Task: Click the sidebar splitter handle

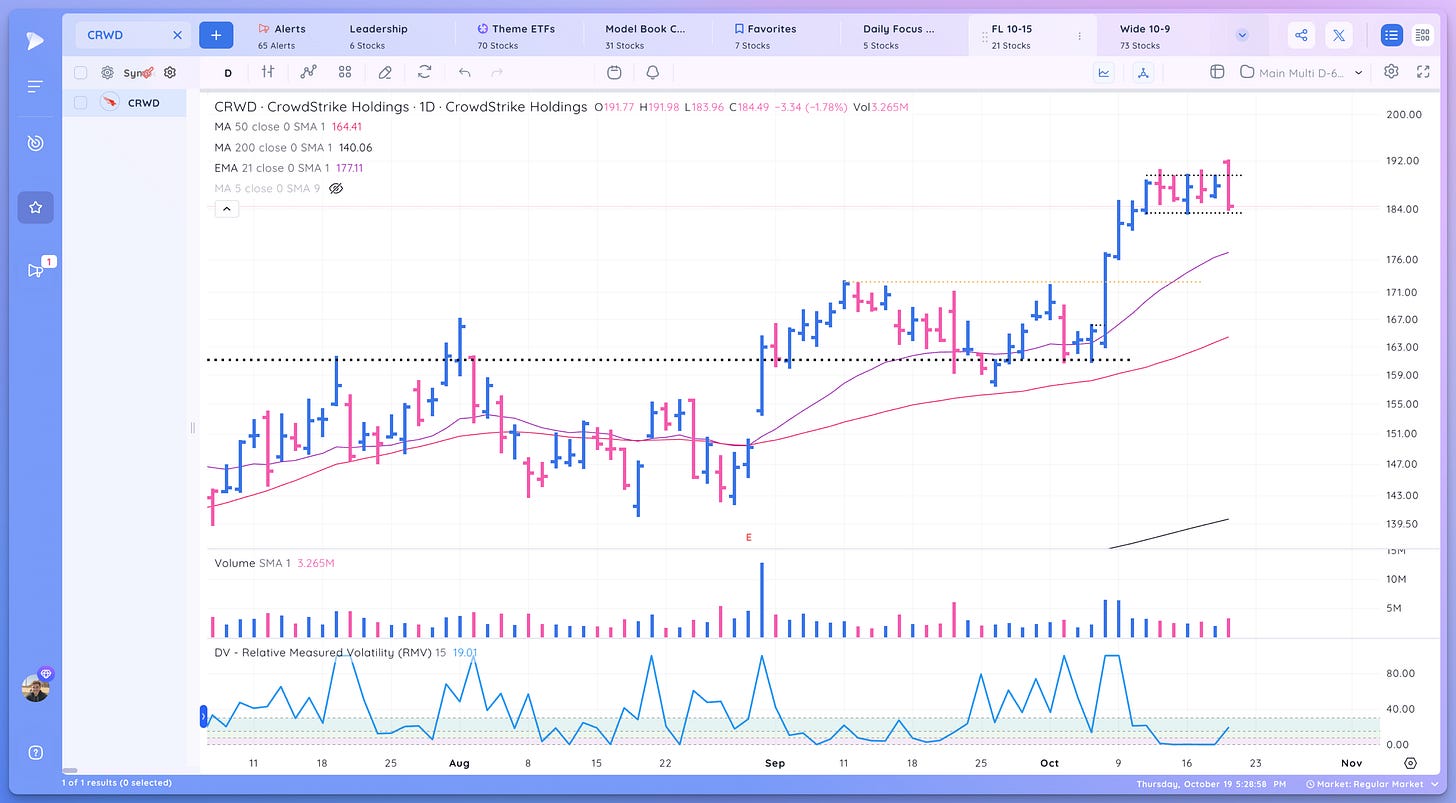Action: pos(192,428)
